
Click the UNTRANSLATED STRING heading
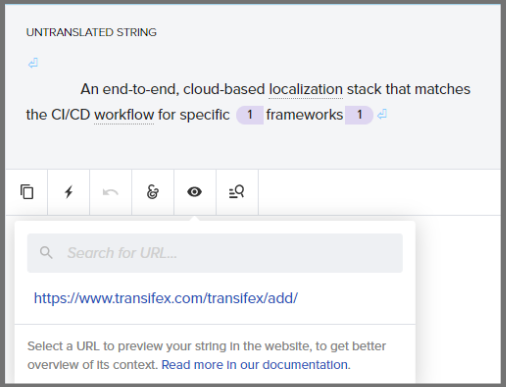click(x=91, y=32)
